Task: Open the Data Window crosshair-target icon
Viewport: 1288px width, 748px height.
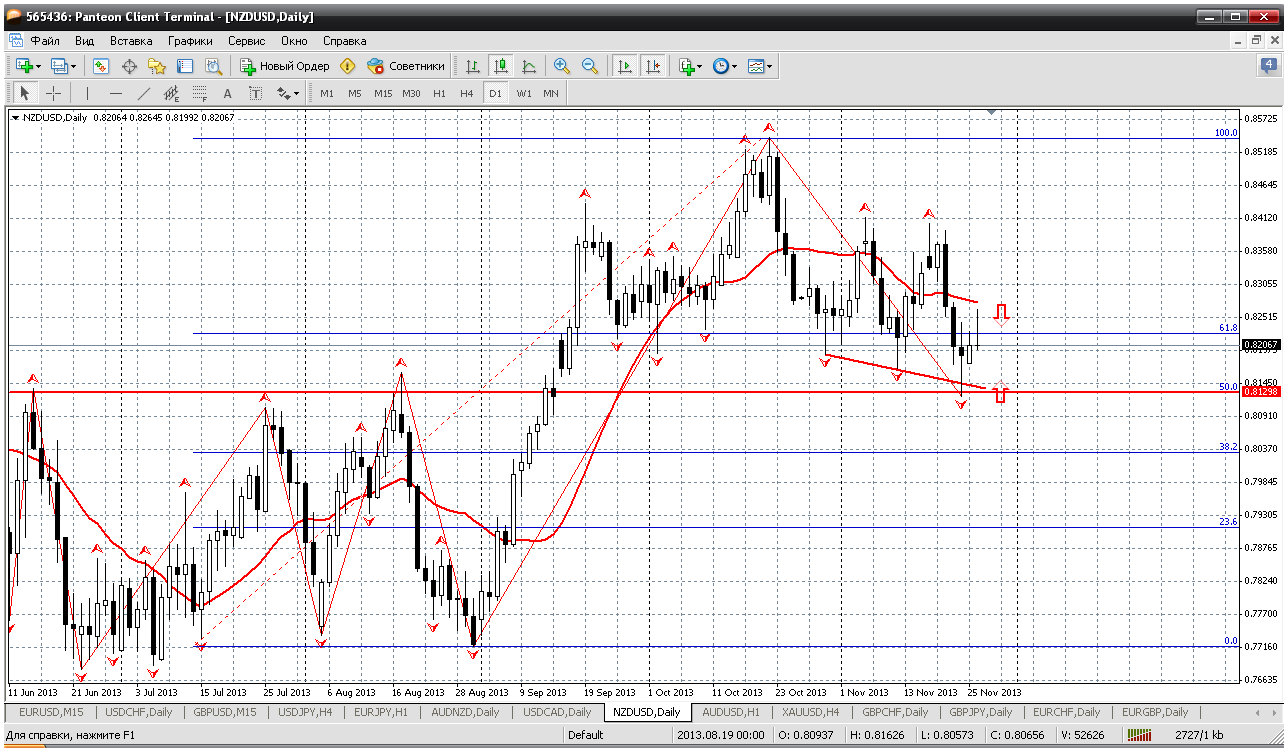Action: [129, 66]
